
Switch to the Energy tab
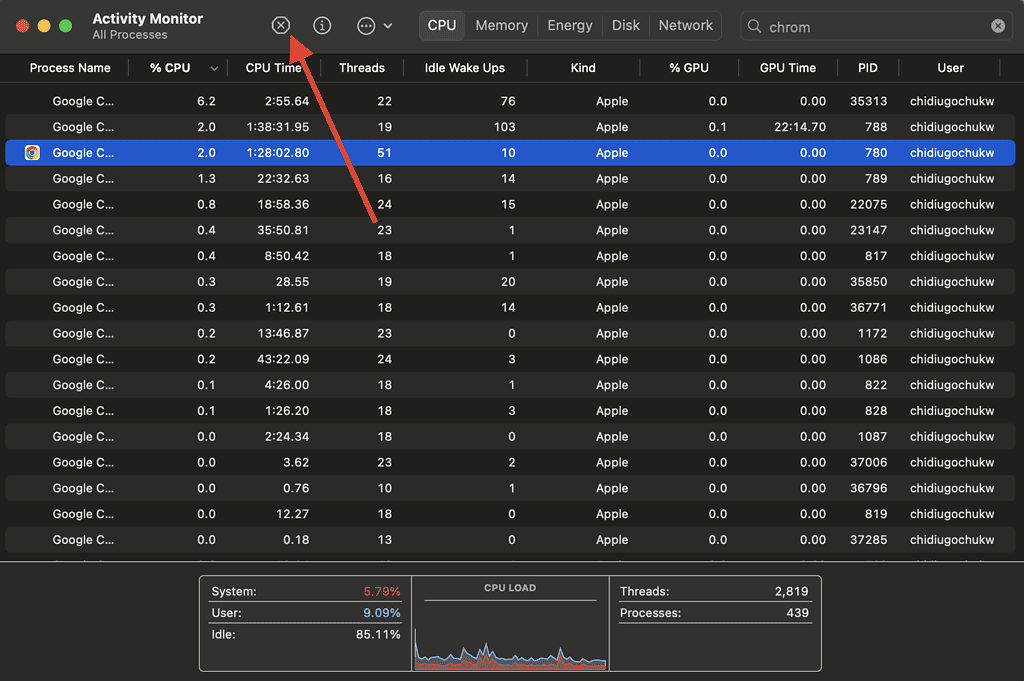570,26
